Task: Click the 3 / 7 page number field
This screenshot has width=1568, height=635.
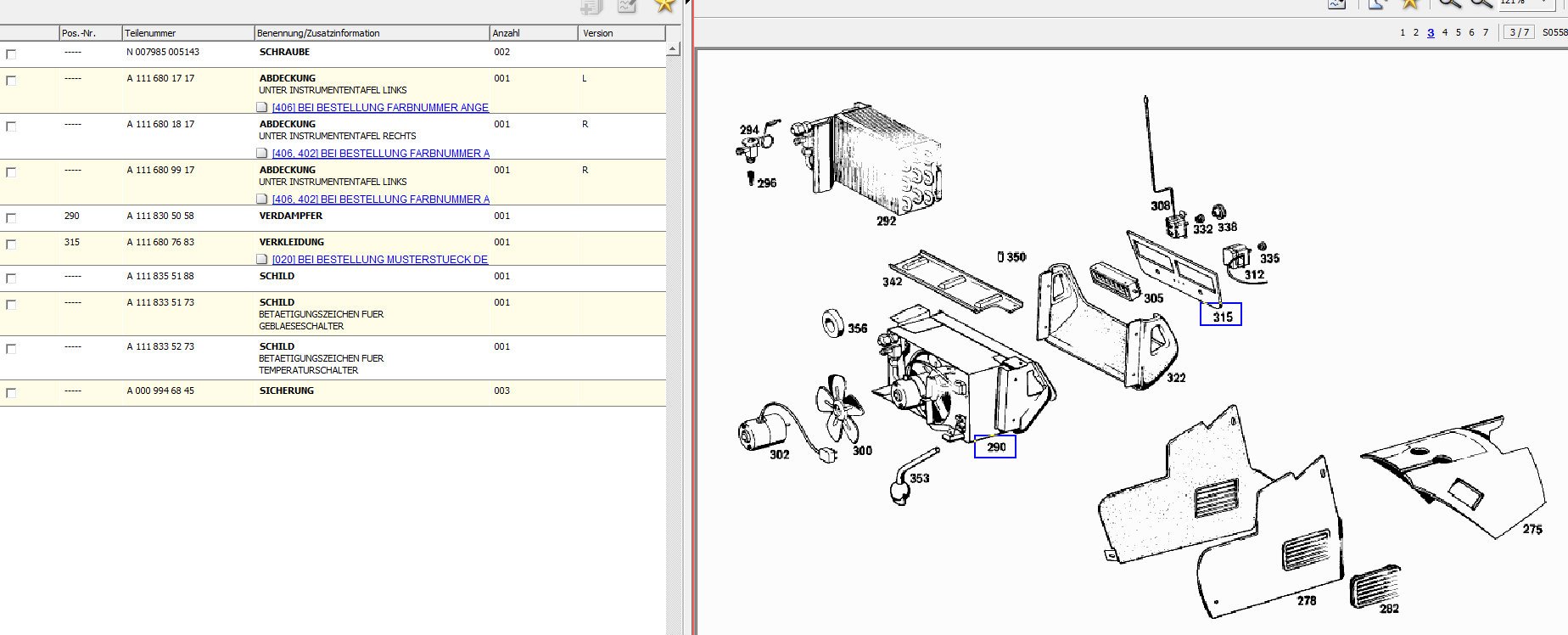Action: coord(1519,32)
